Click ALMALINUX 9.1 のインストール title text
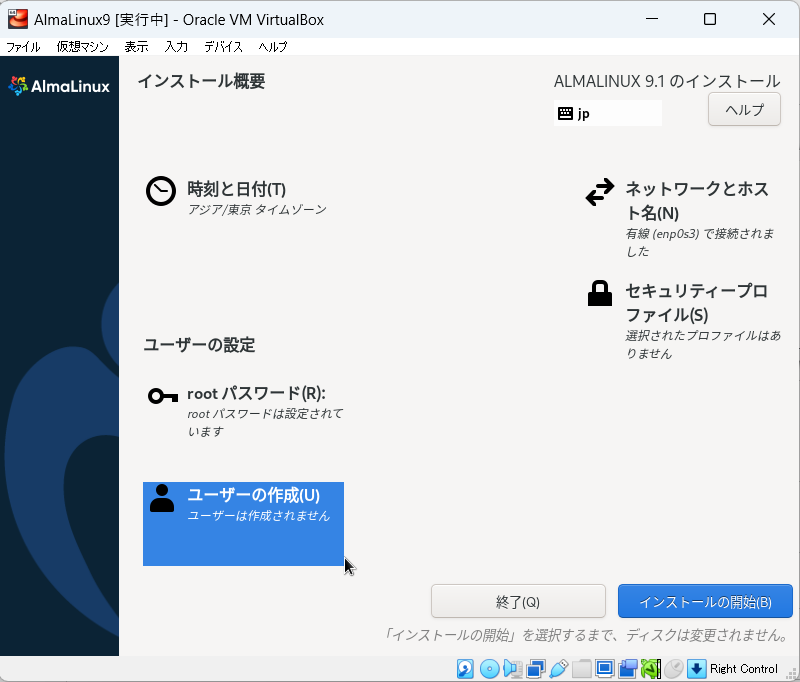 pos(667,81)
